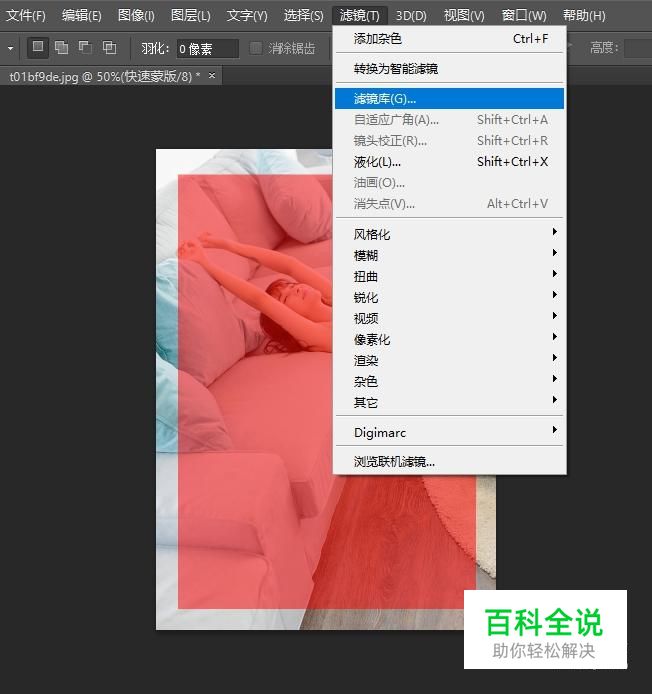This screenshot has height=694, width=652.
Task: Apply last filter 添加杂色
Action: coord(449,39)
